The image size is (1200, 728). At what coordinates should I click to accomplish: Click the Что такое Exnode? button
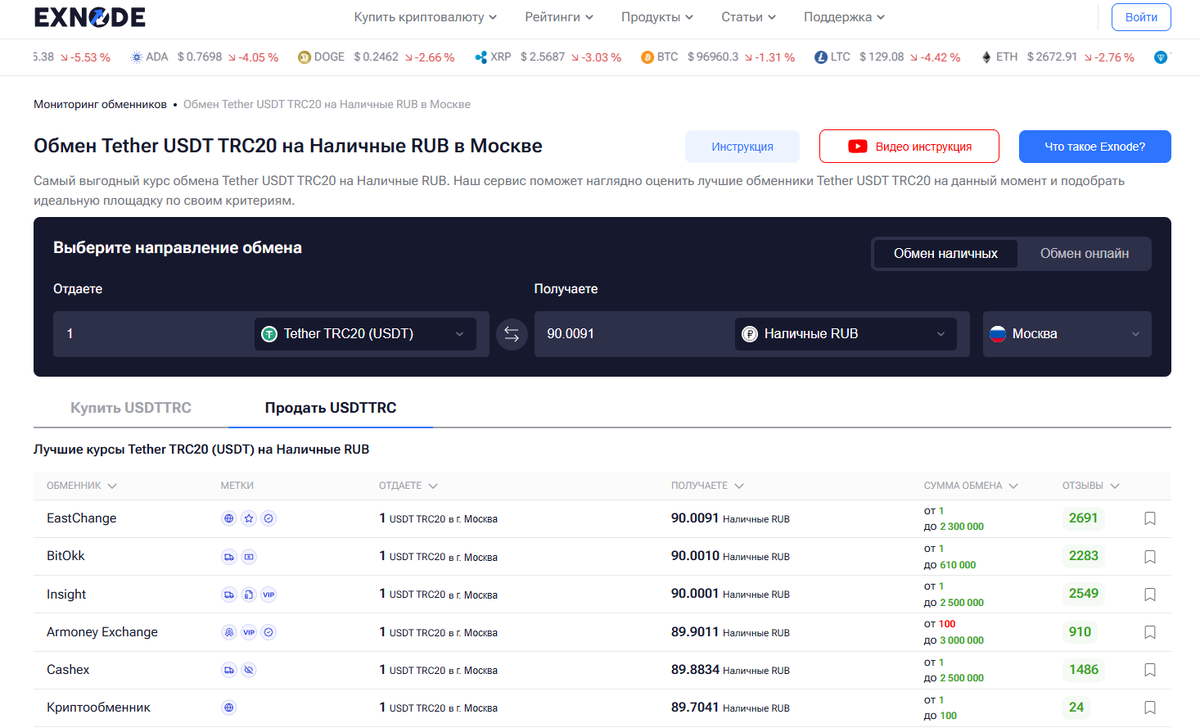tap(1094, 146)
